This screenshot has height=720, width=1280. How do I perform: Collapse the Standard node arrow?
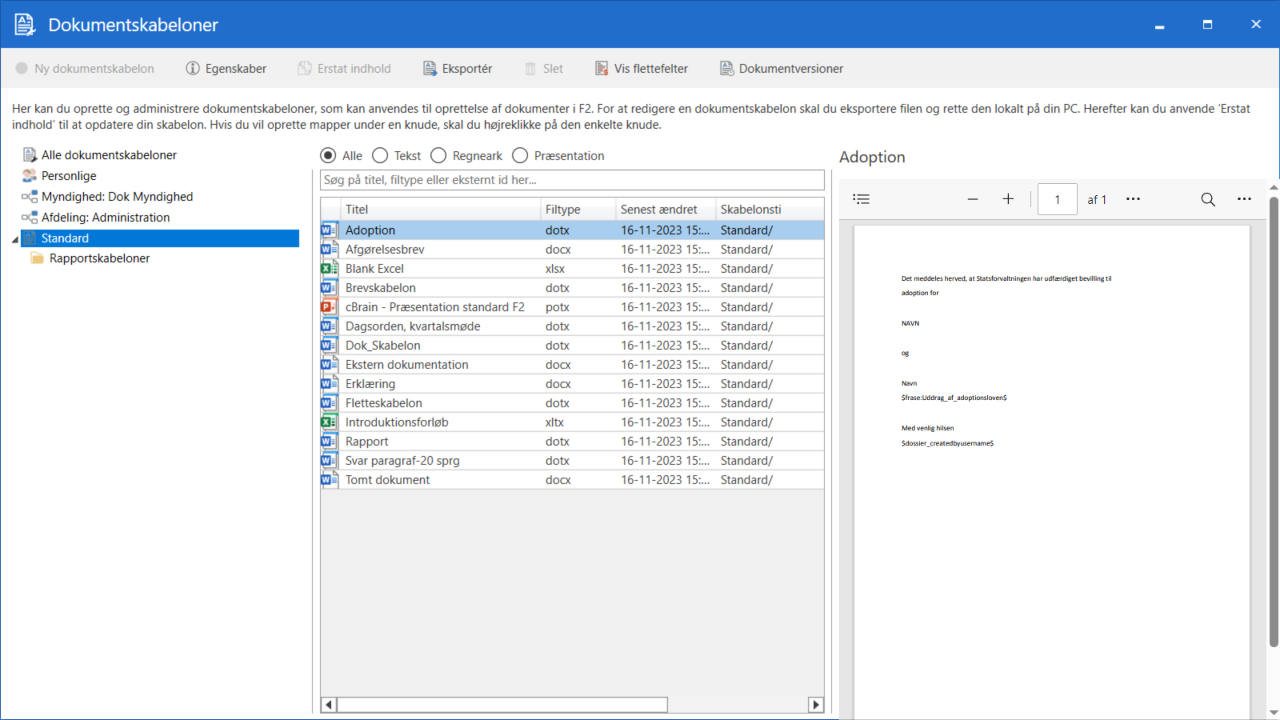click(13, 239)
